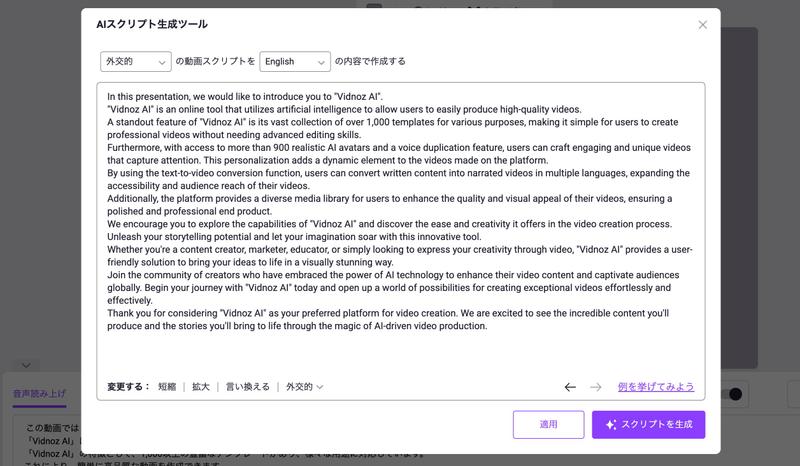Toggle the switch in background editor
This screenshot has height=466, width=800.
(734, 394)
